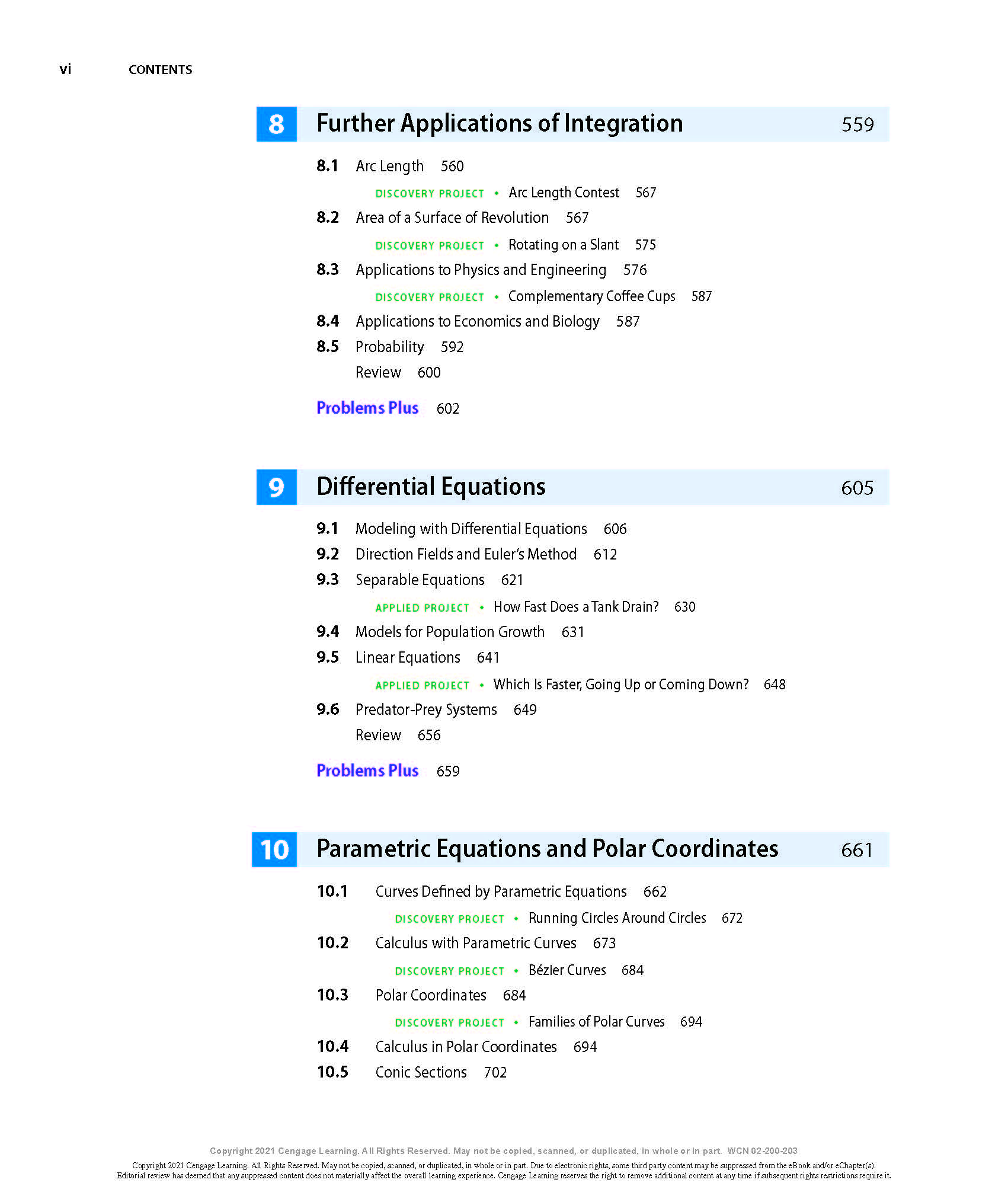
Task: Open the Further Applications of Integration chapter heading
Action: click(x=499, y=124)
